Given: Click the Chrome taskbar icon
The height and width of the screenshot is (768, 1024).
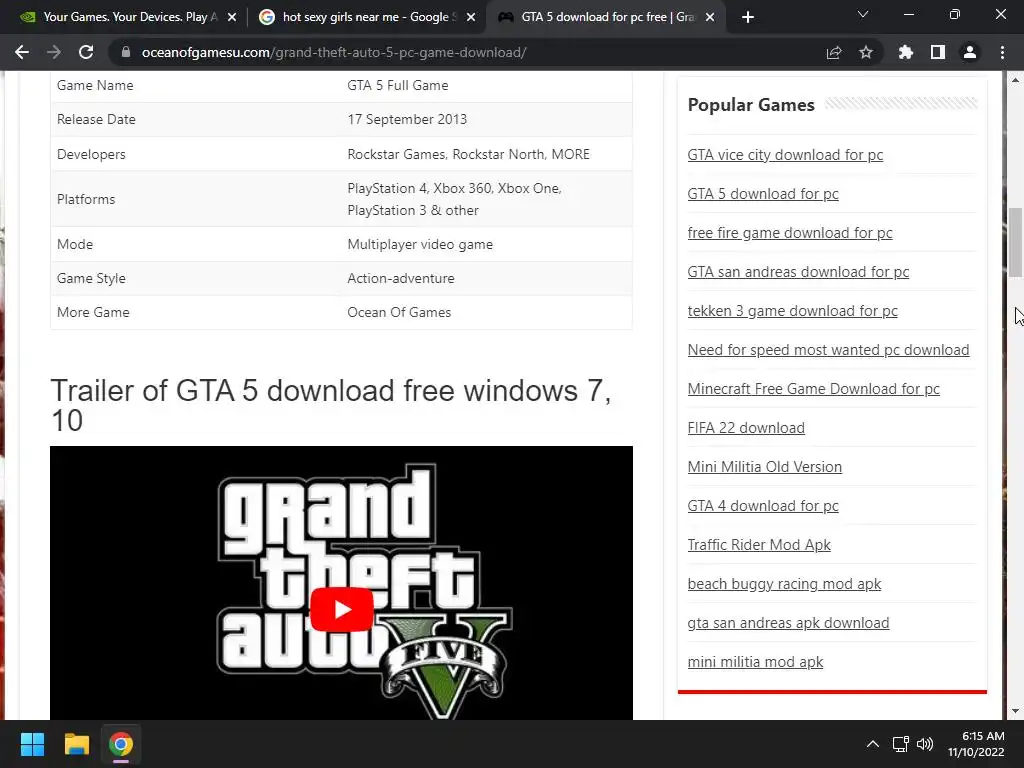Looking at the screenshot, I should pyautogui.click(x=121, y=744).
